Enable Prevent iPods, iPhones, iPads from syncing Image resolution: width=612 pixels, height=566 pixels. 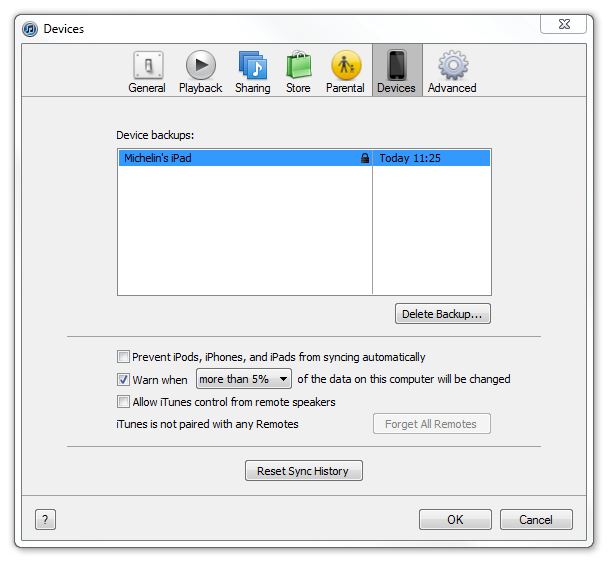[x=123, y=357]
